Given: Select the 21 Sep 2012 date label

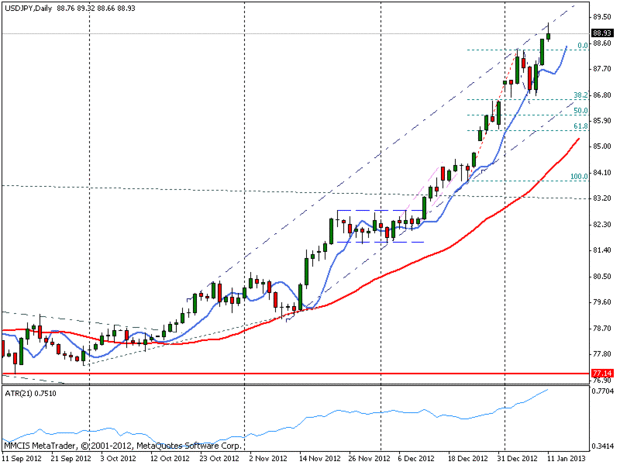Looking at the screenshot, I should pyautogui.click(x=71, y=458).
